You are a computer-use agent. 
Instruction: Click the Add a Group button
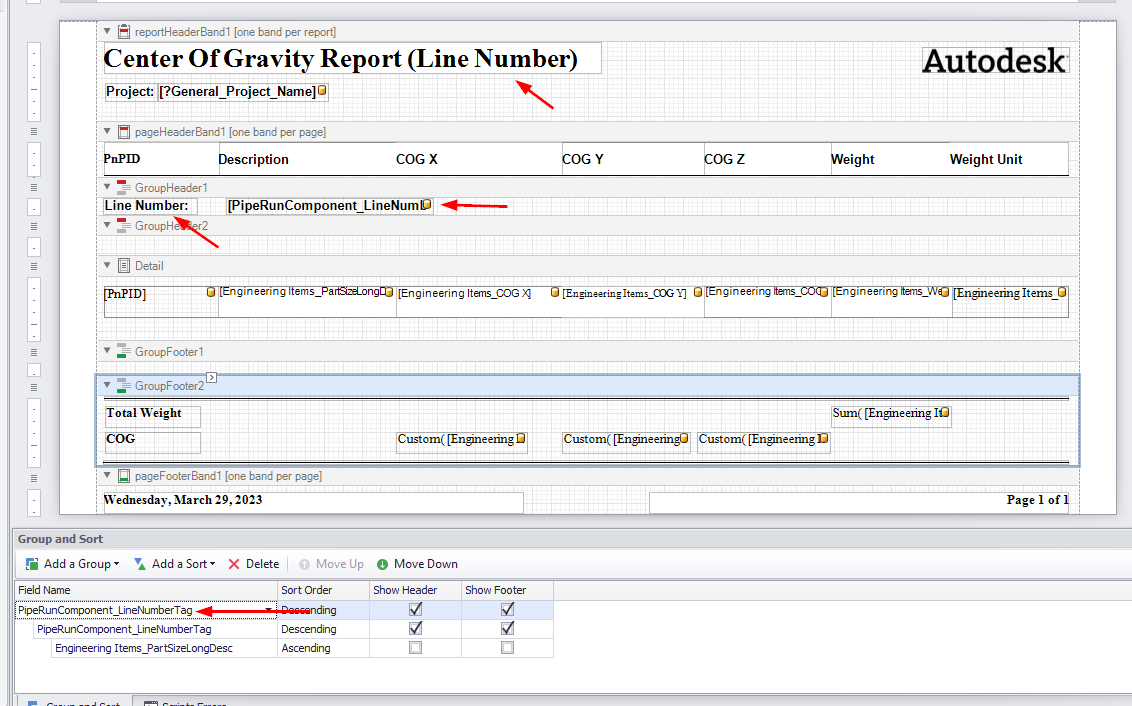(x=70, y=563)
